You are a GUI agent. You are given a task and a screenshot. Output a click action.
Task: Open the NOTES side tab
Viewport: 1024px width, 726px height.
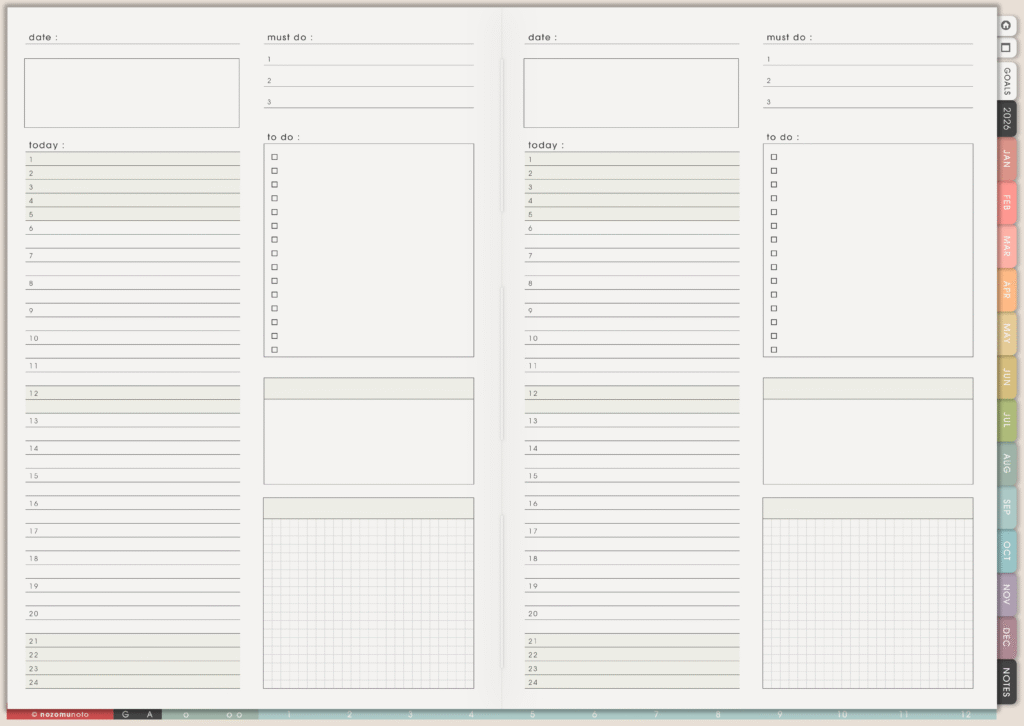[1006, 681]
